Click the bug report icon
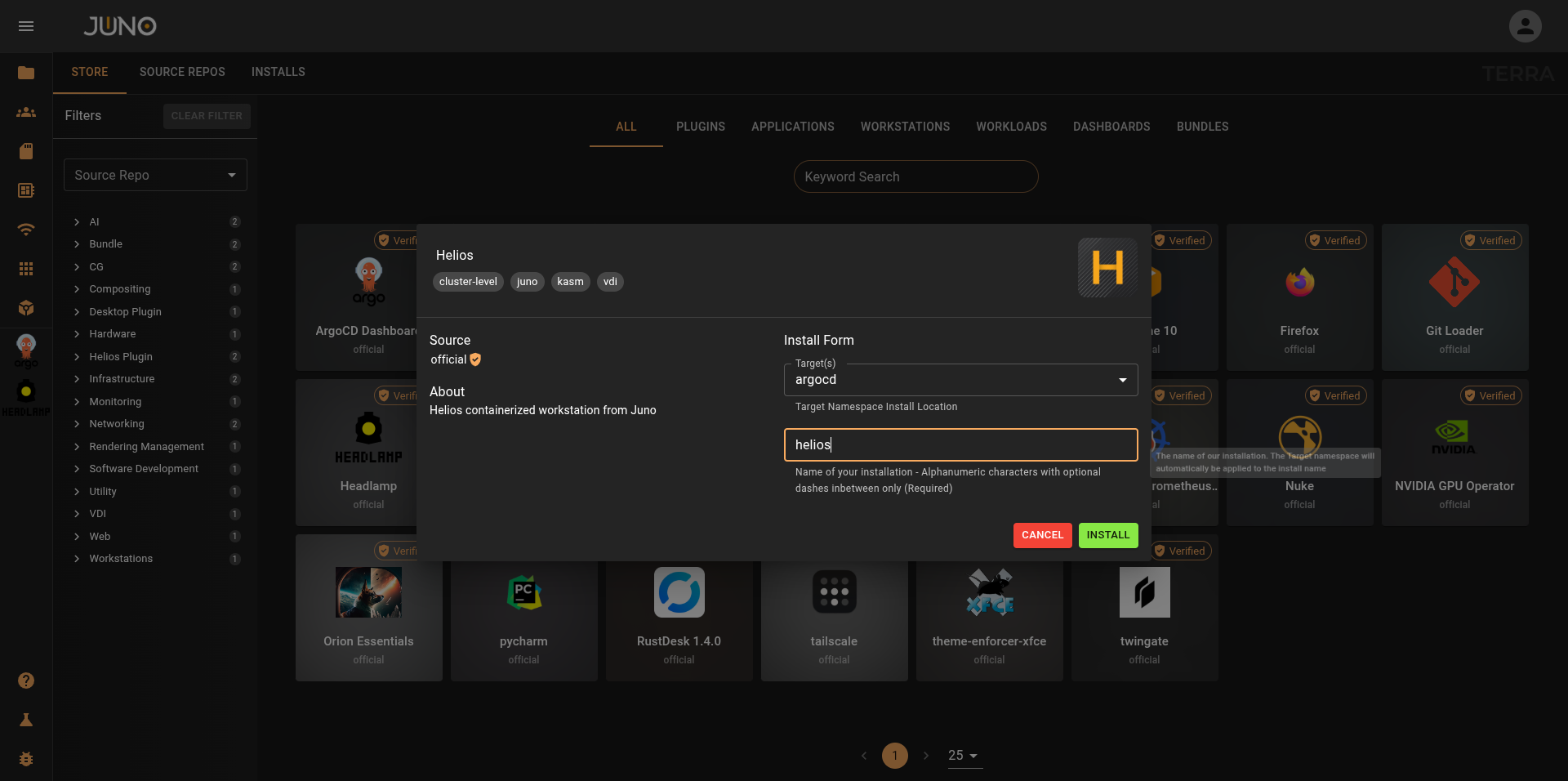Image resolution: width=1568 pixels, height=781 pixels. click(x=26, y=759)
